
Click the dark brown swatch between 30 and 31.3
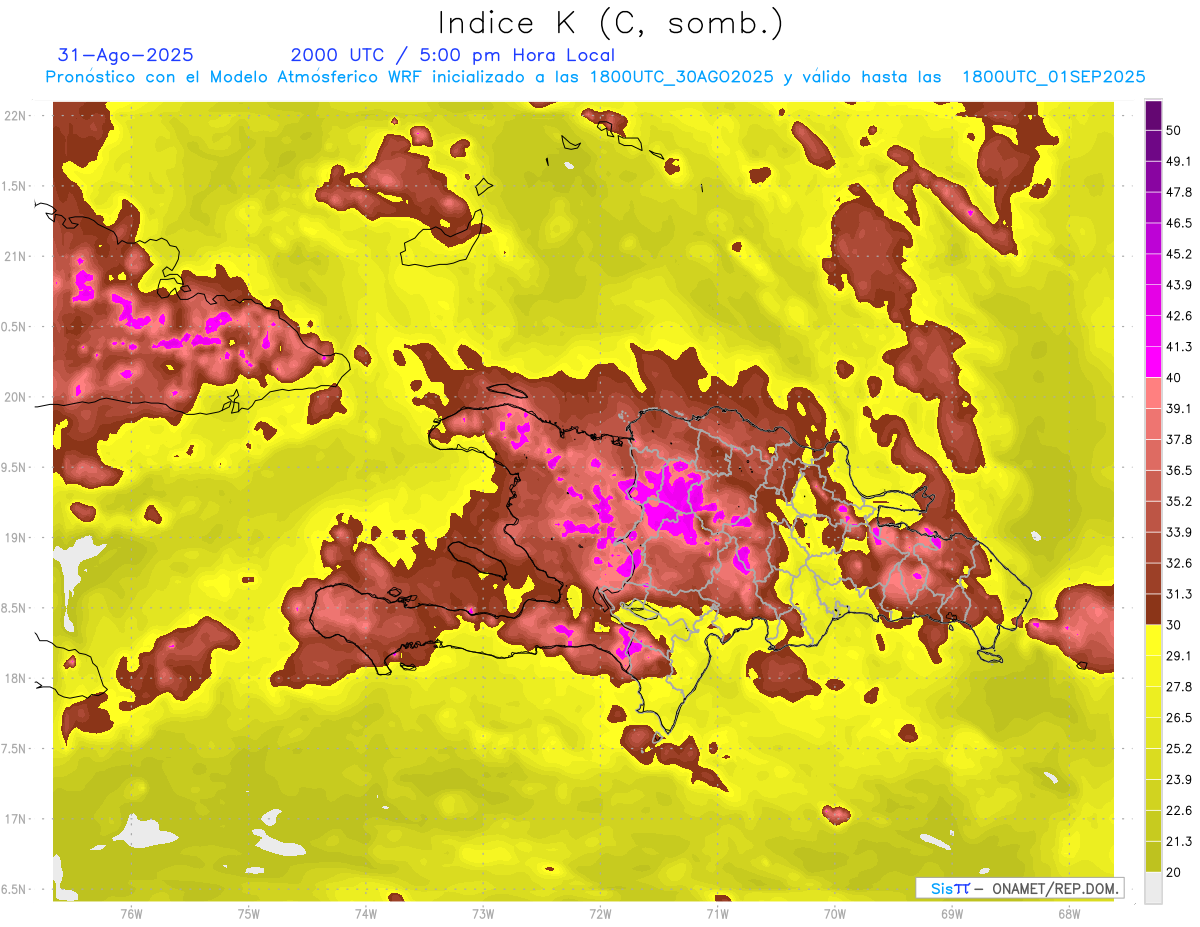(x=1153, y=609)
